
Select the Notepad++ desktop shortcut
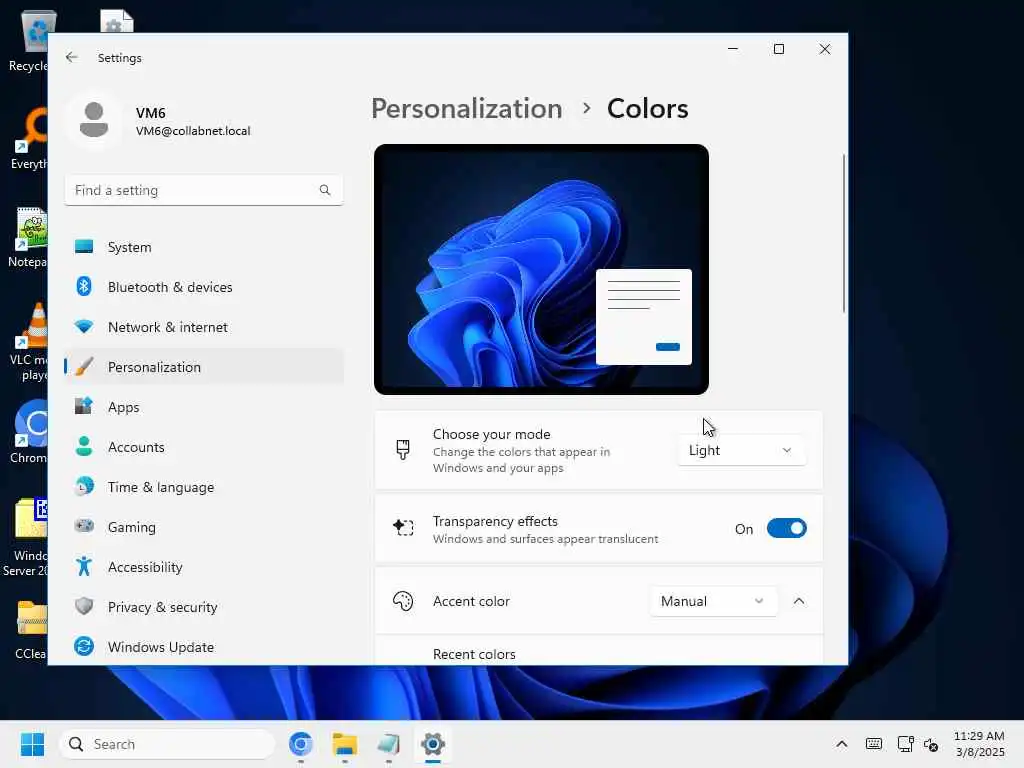28,236
